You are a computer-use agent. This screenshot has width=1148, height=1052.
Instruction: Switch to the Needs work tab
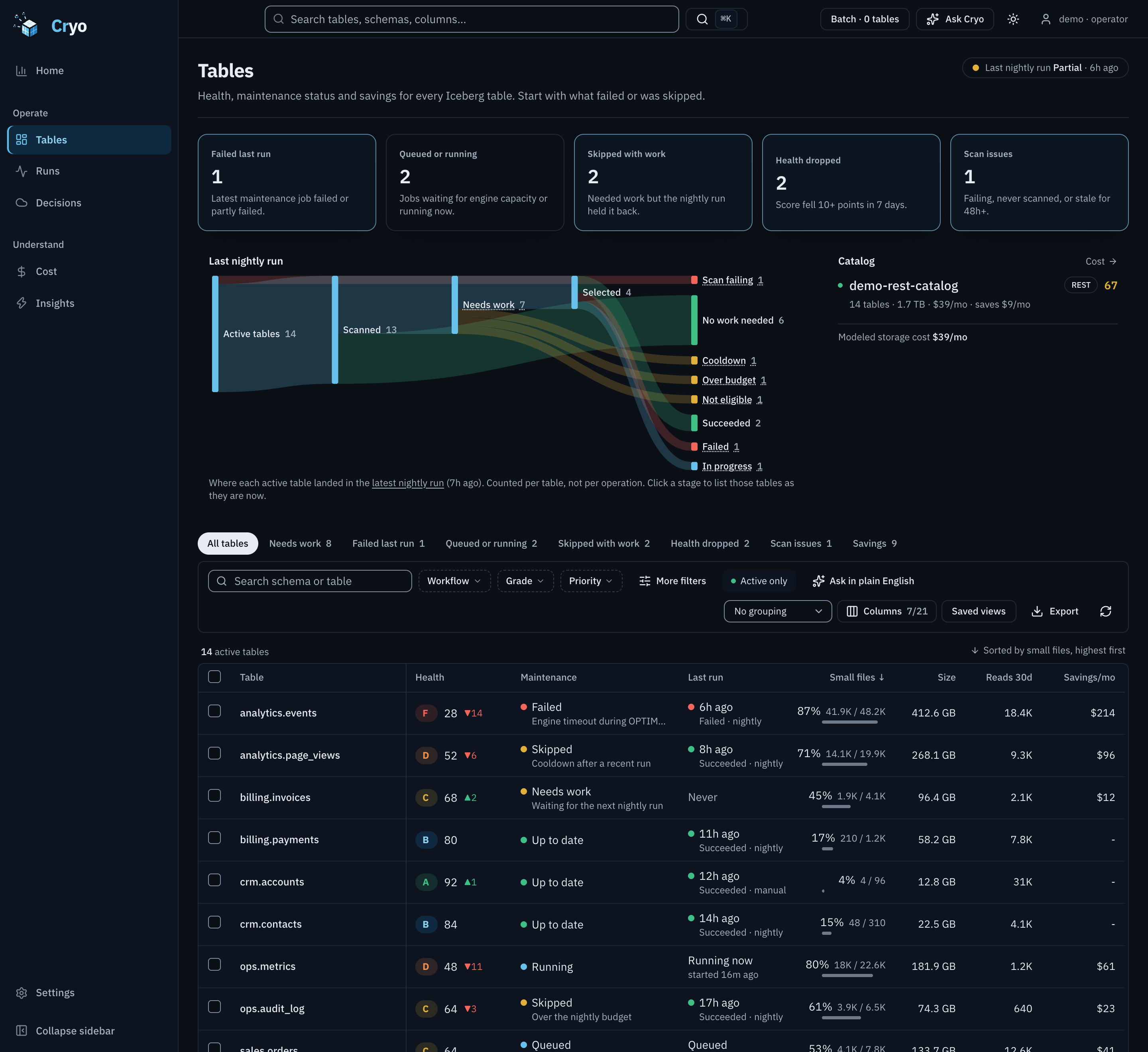coord(300,543)
